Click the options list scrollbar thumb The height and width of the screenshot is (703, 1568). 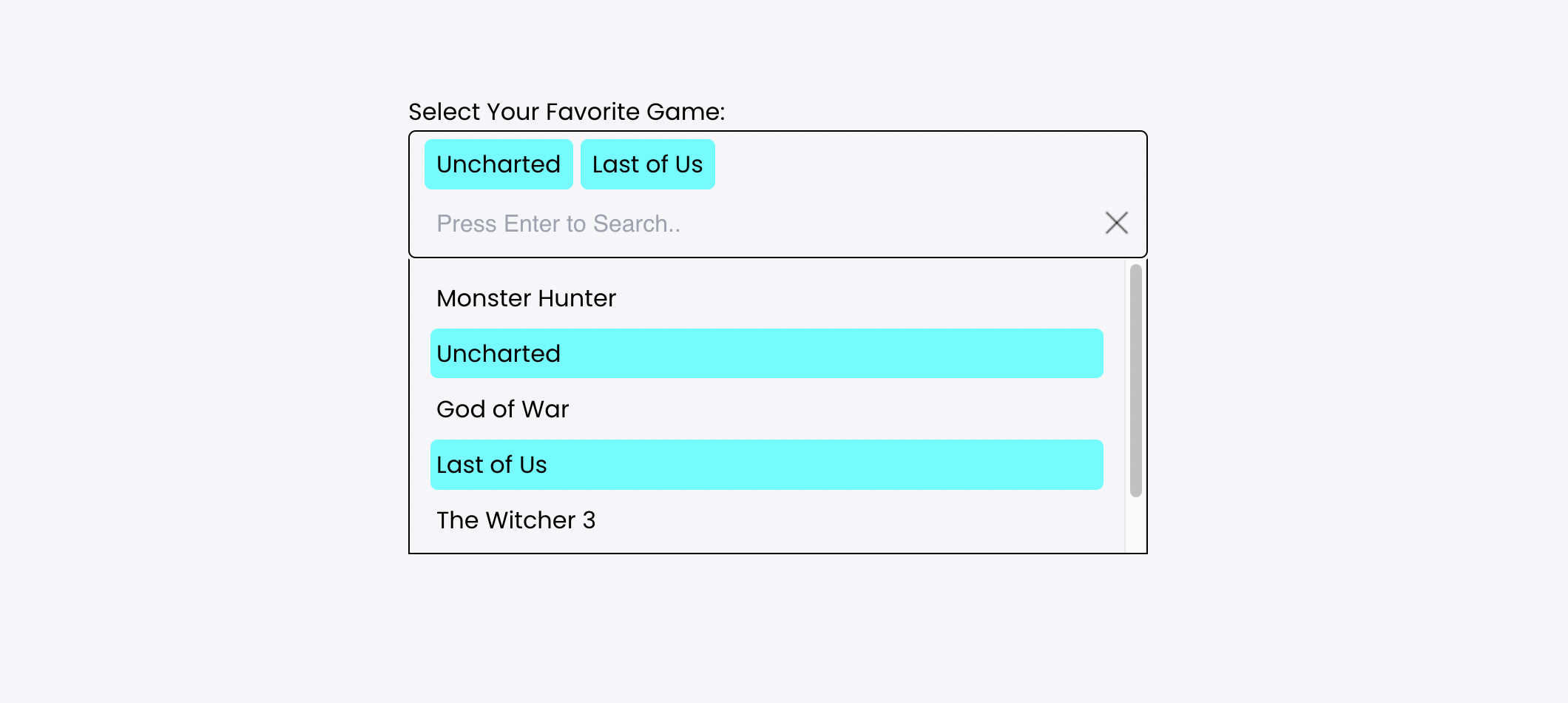coord(1135,380)
